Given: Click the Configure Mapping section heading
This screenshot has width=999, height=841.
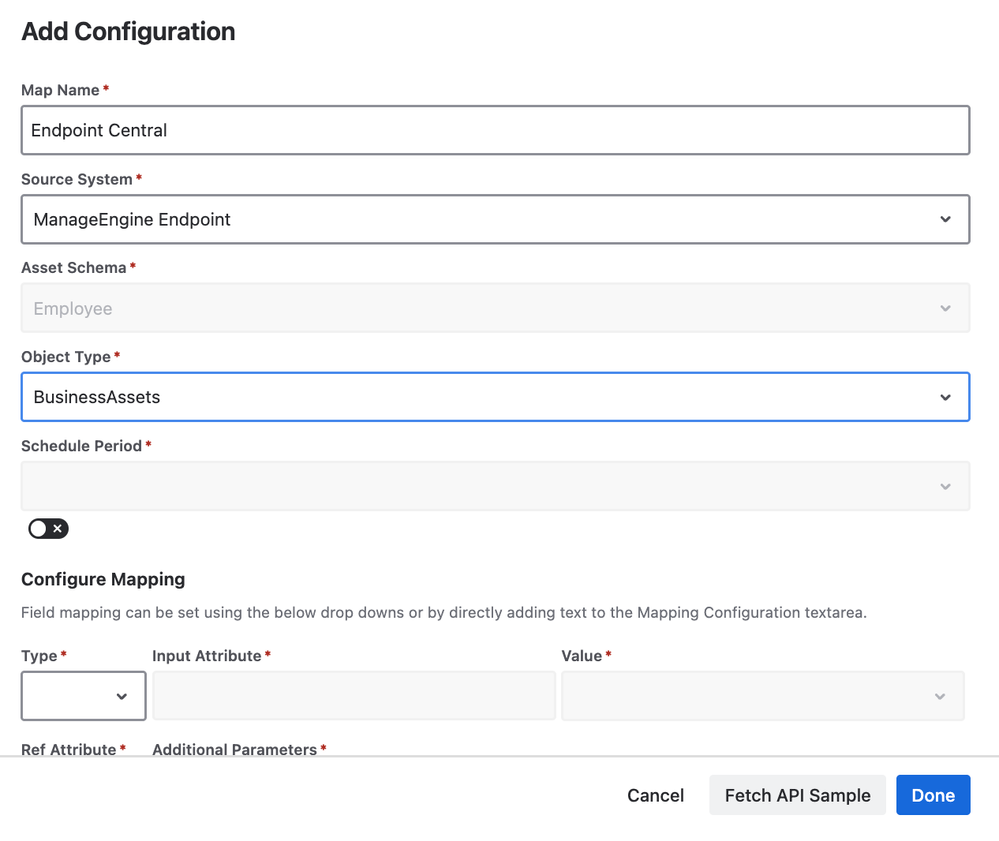Looking at the screenshot, I should pyautogui.click(x=103, y=580).
